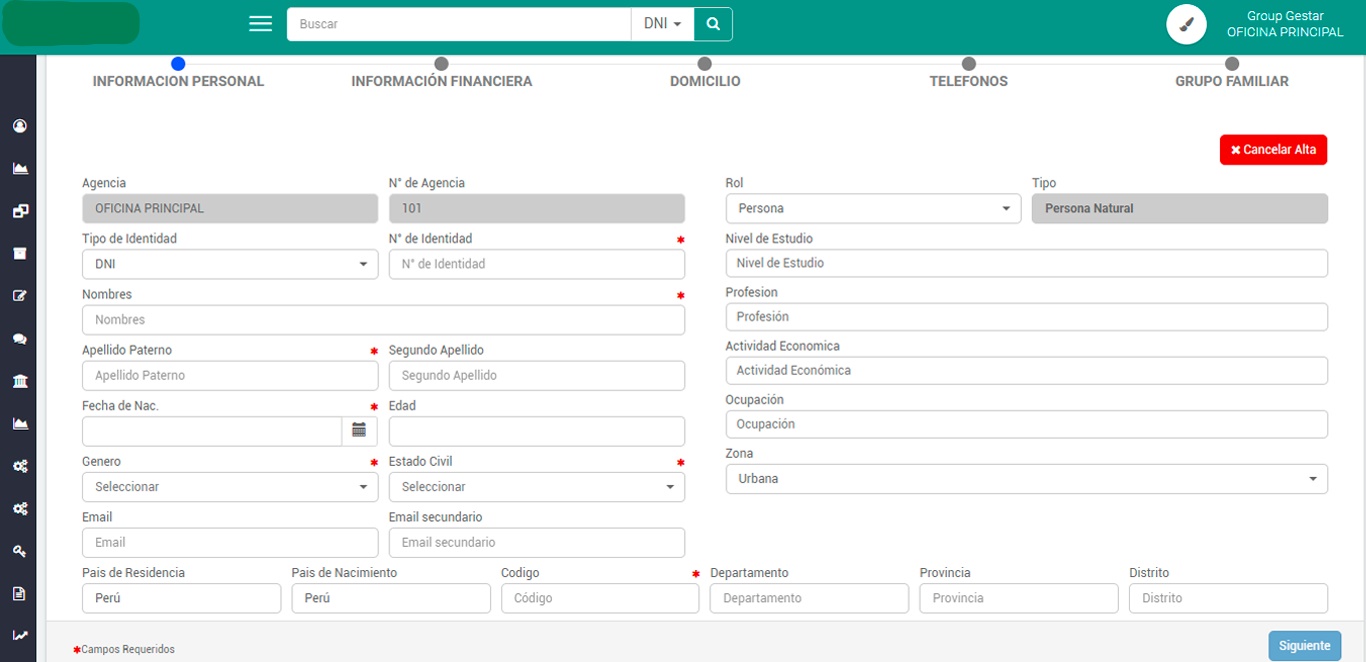Click the gears icon directly above the key icon
The width and height of the screenshot is (1366, 662).
(x=19, y=509)
